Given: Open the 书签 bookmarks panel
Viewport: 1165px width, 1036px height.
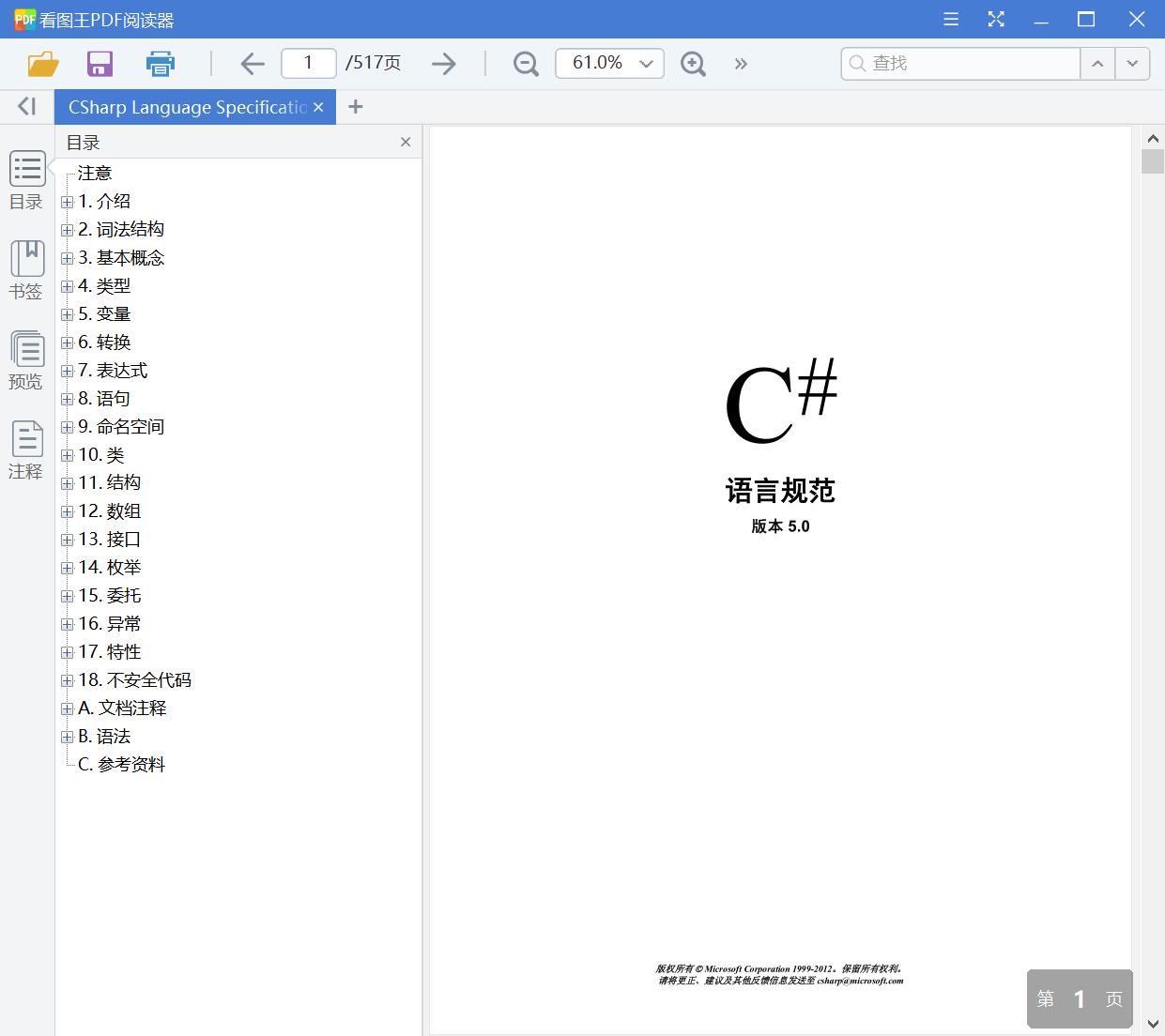Looking at the screenshot, I should click(x=25, y=268).
